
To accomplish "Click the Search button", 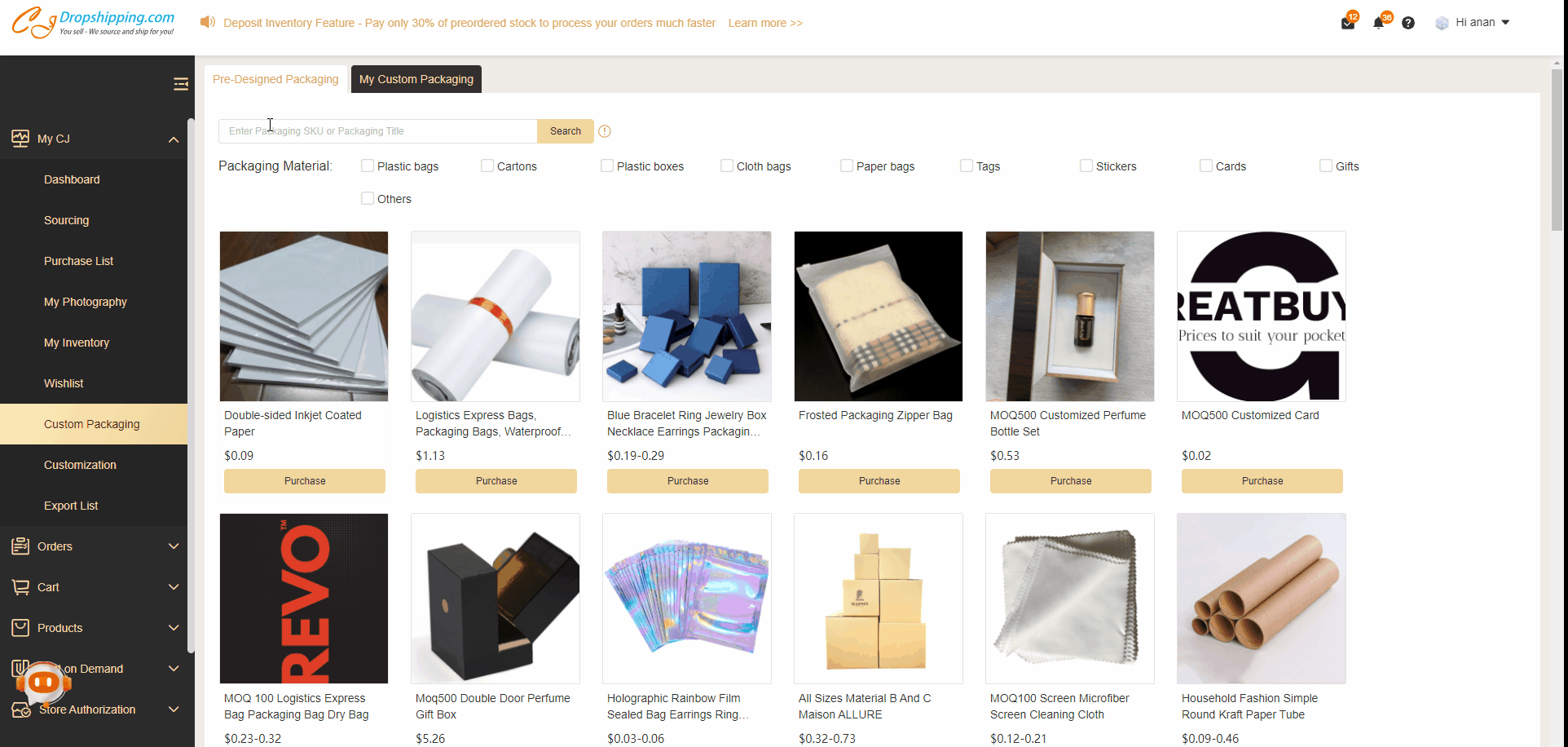I will [x=566, y=131].
